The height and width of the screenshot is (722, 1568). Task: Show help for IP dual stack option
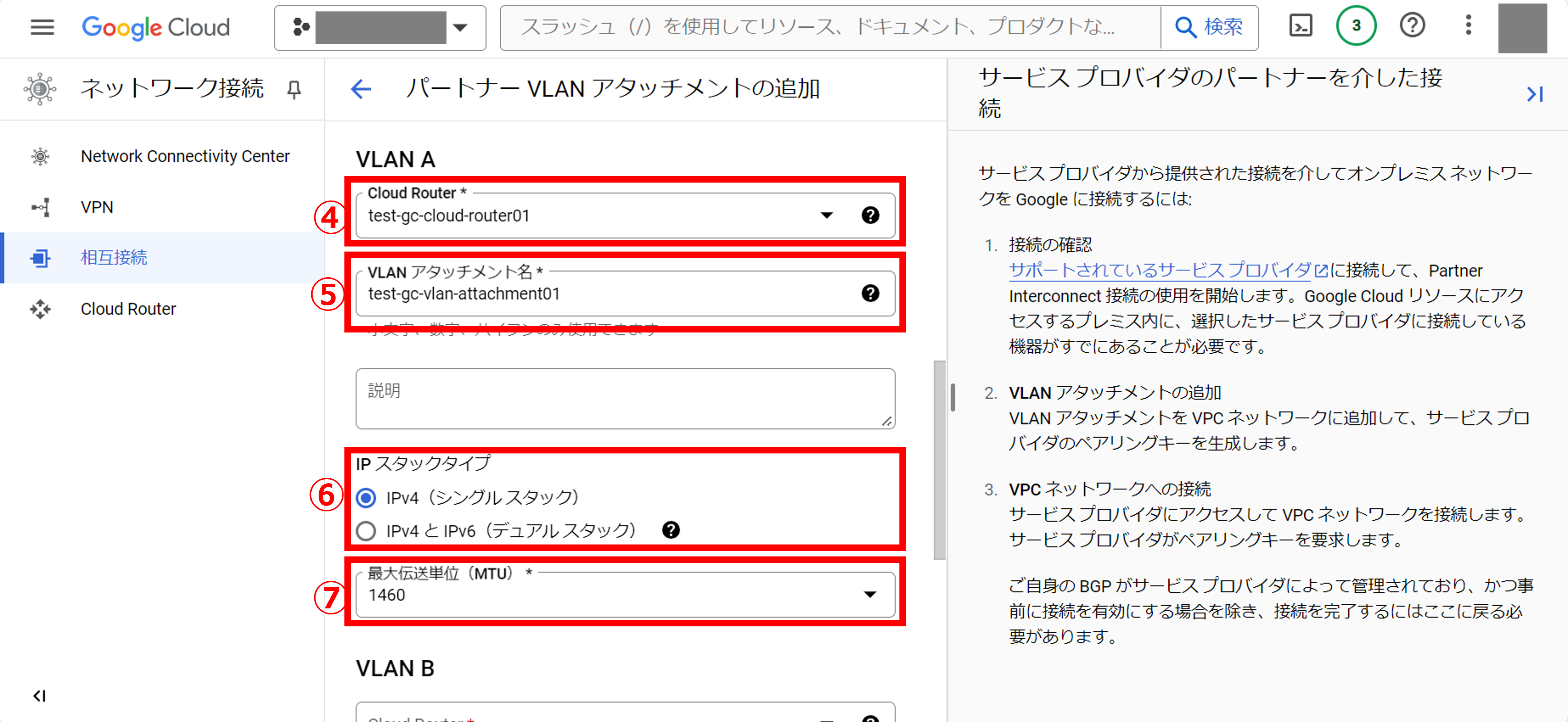(670, 530)
